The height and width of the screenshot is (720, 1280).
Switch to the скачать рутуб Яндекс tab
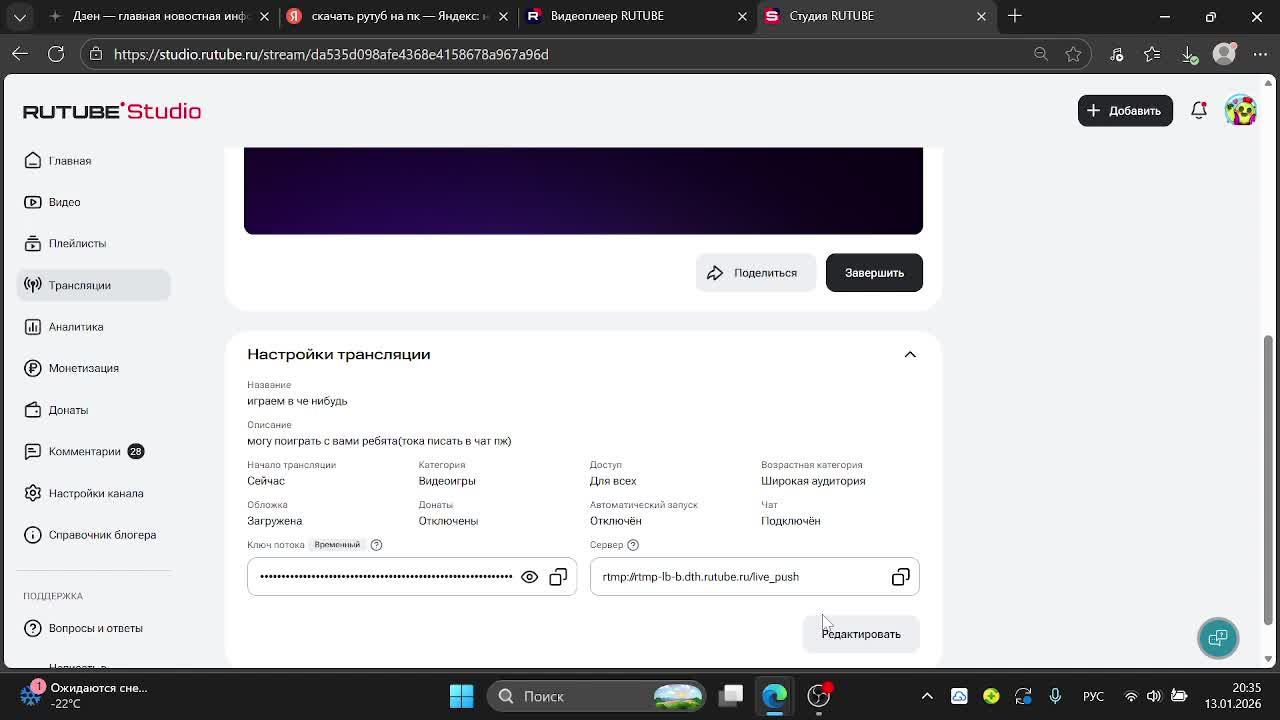point(398,16)
